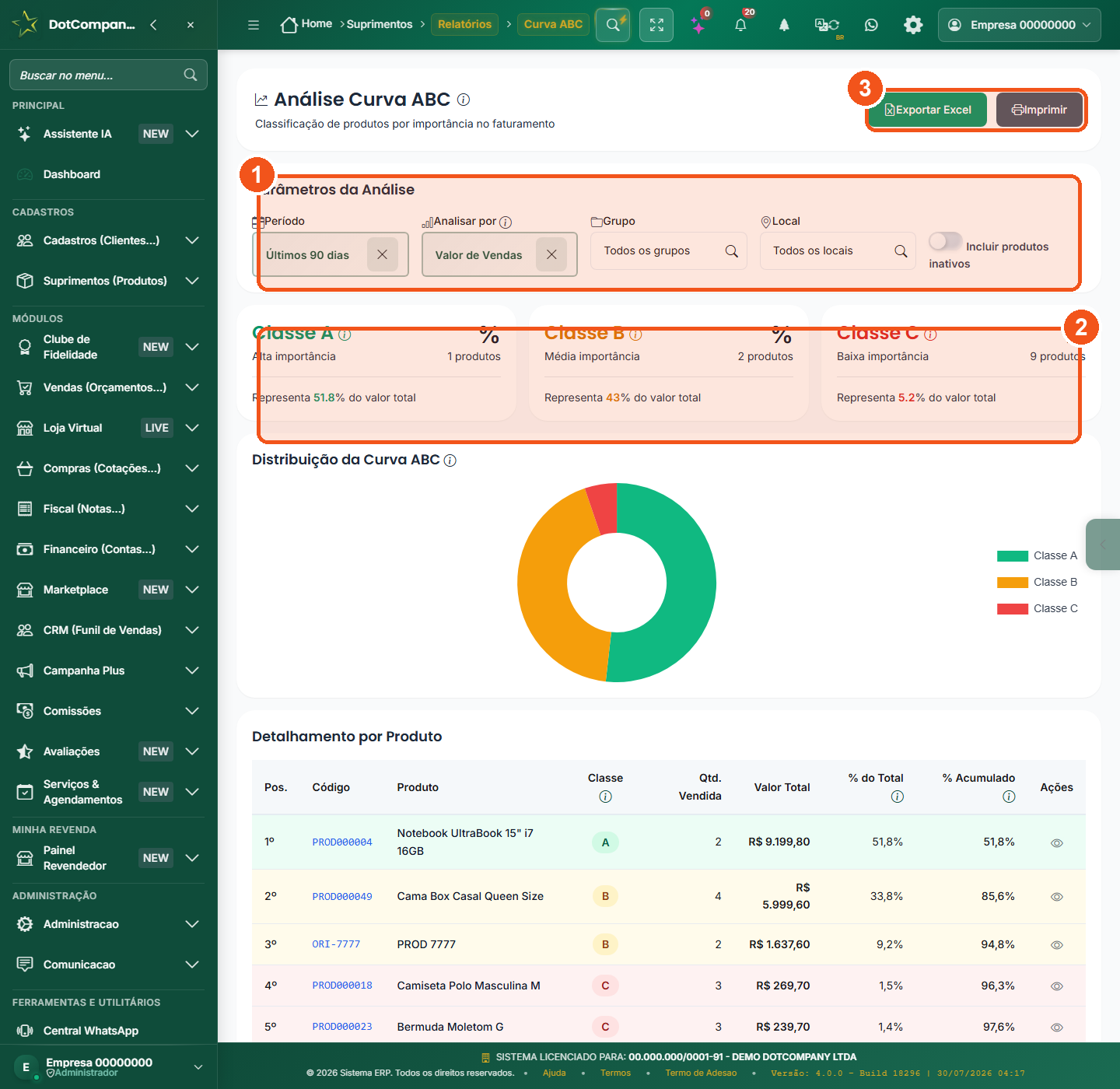
Task: Open the quick search magnifier button
Action: tap(613, 25)
